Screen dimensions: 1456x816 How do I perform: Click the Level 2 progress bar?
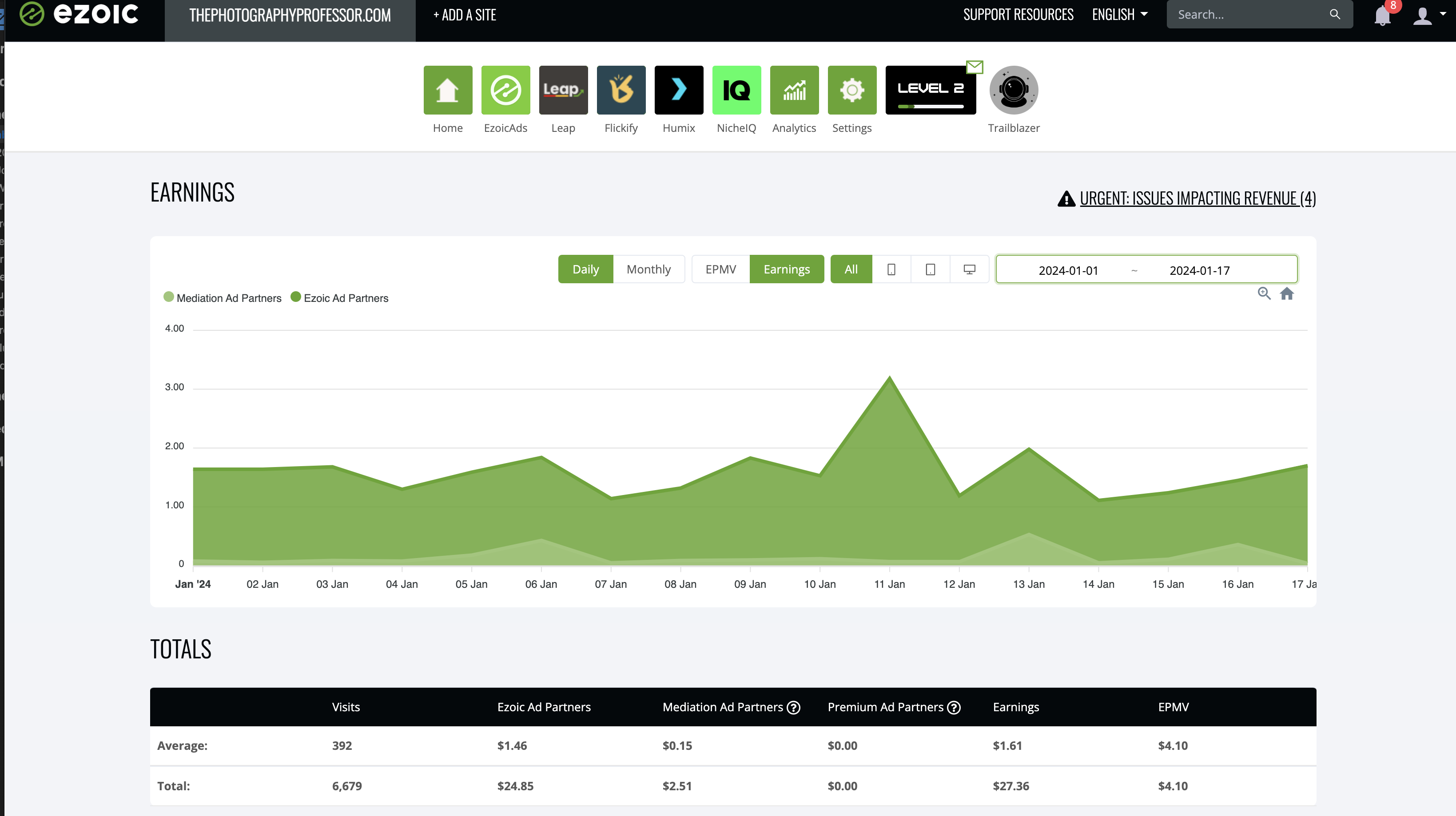[x=931, y=106]
